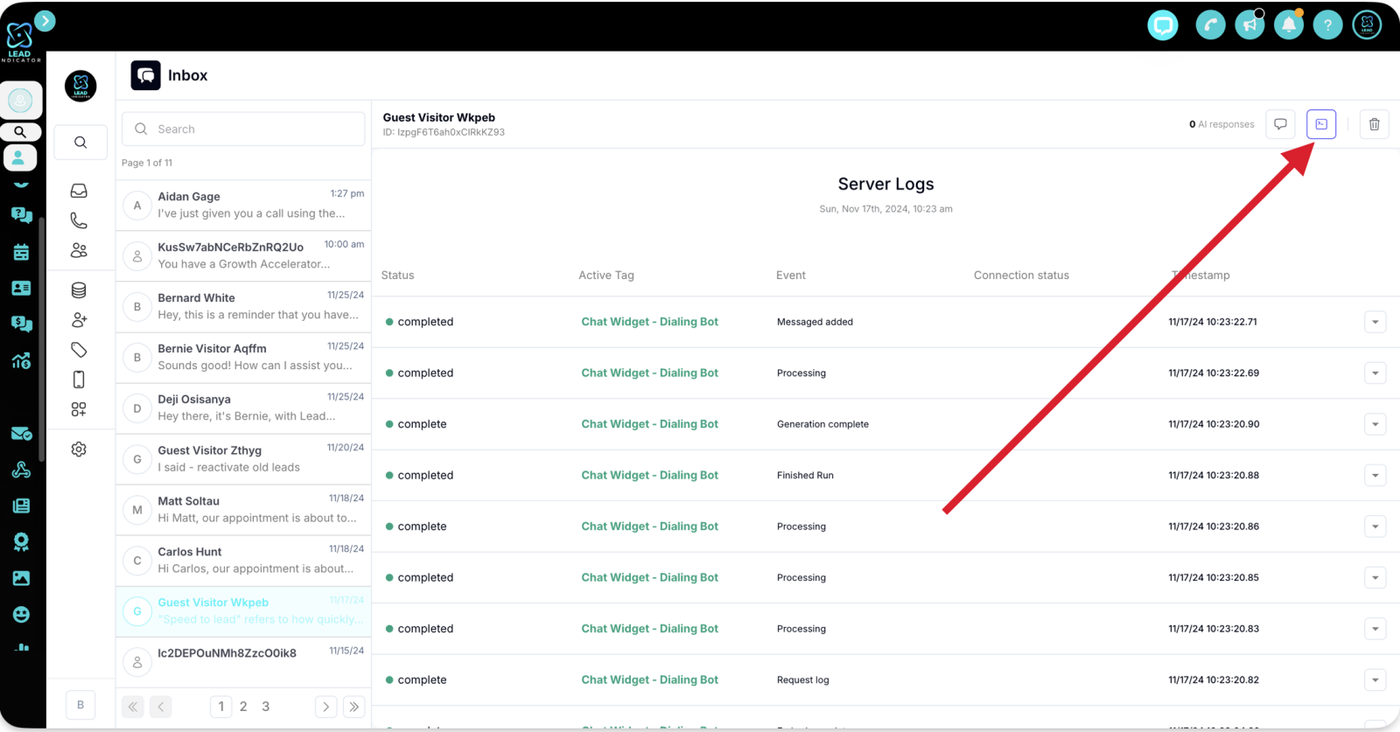Open notifications bell in top bar
1400x732 pixels.
click(x=1289, y=25)
